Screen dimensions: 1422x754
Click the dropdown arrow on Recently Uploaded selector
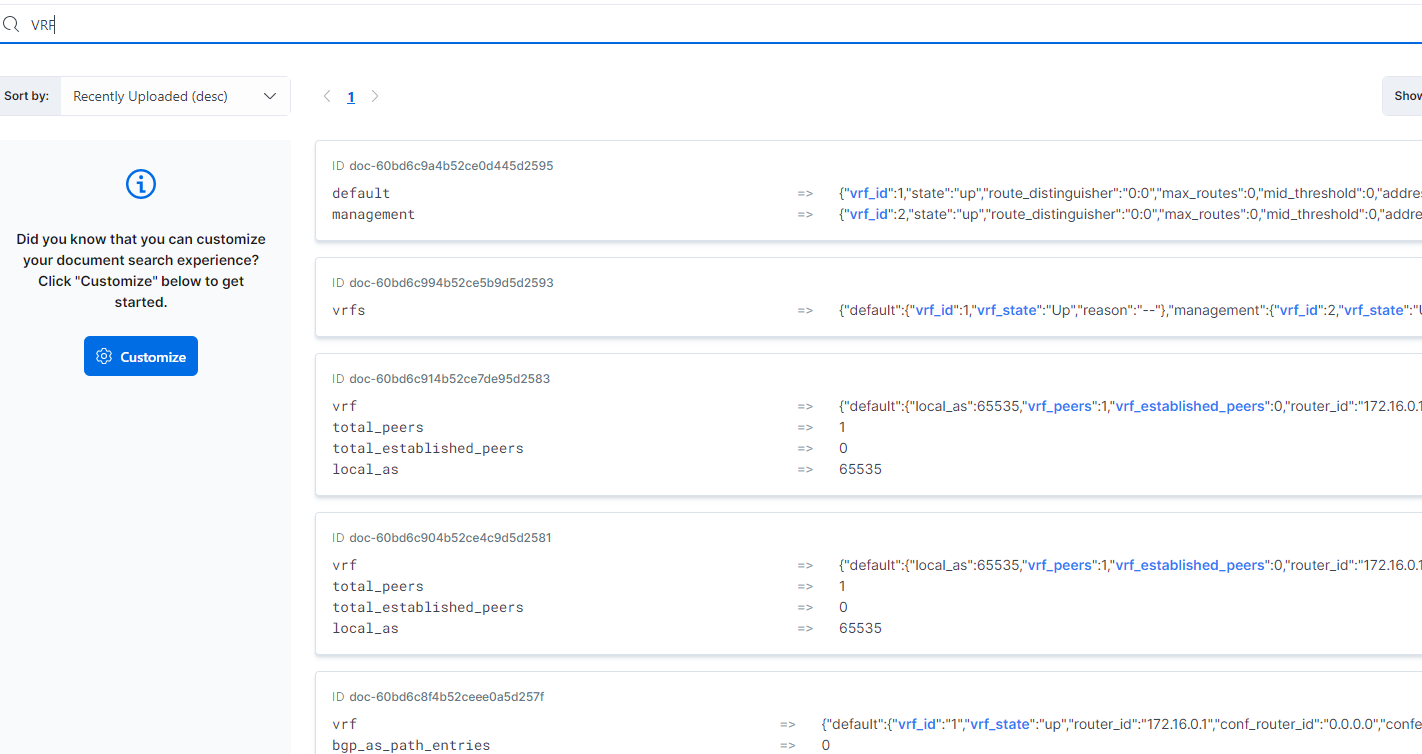269,96
